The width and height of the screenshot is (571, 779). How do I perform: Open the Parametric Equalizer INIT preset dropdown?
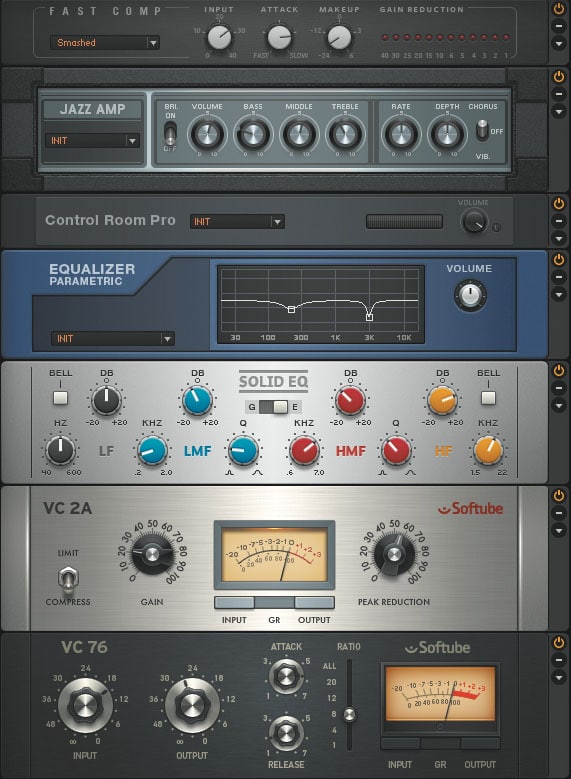(112, 339)
